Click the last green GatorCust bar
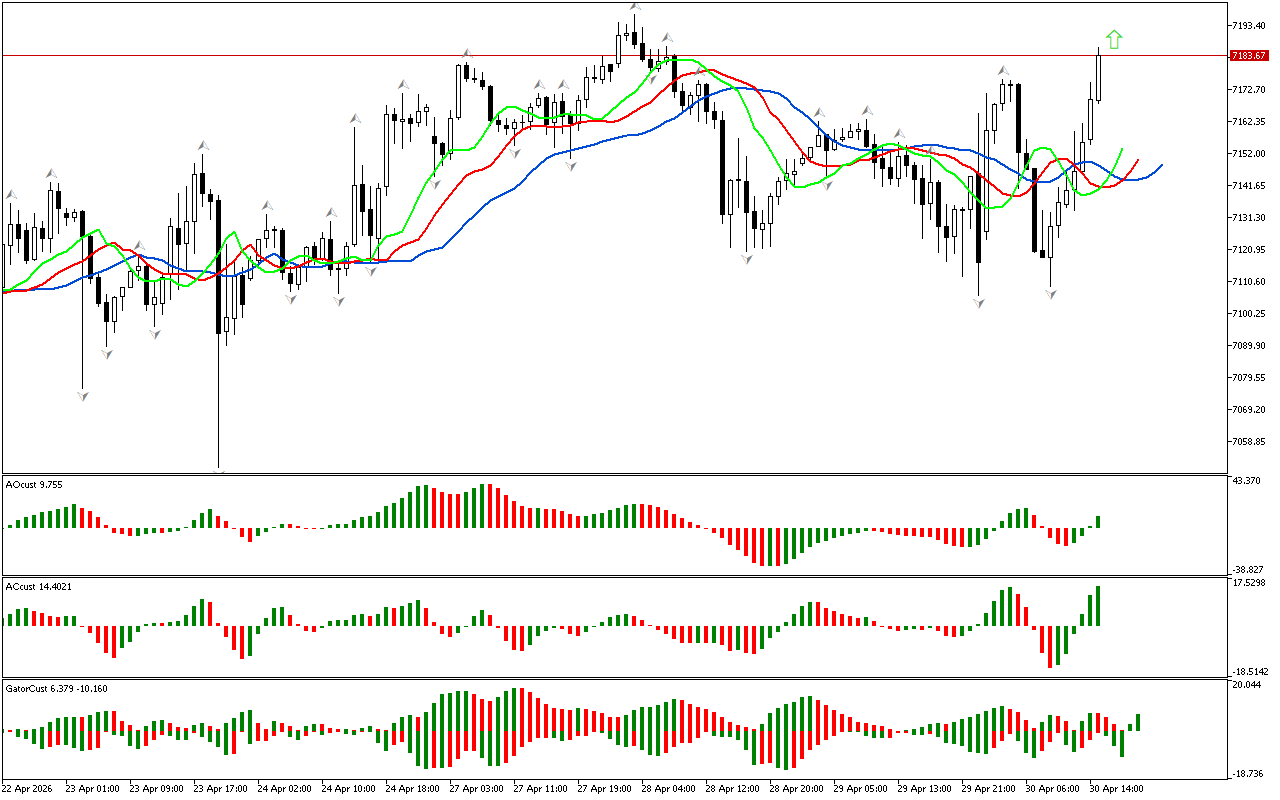 click(1138, 722)
